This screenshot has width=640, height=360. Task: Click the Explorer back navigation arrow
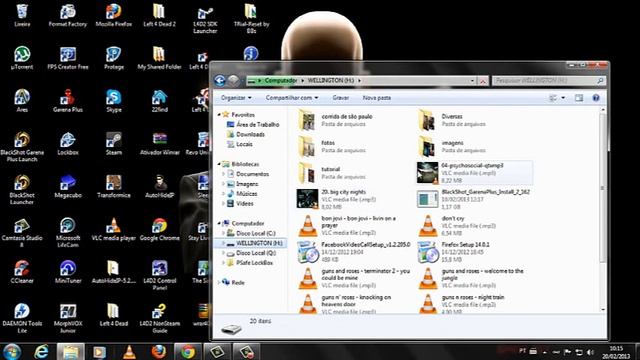coord(220,80)
